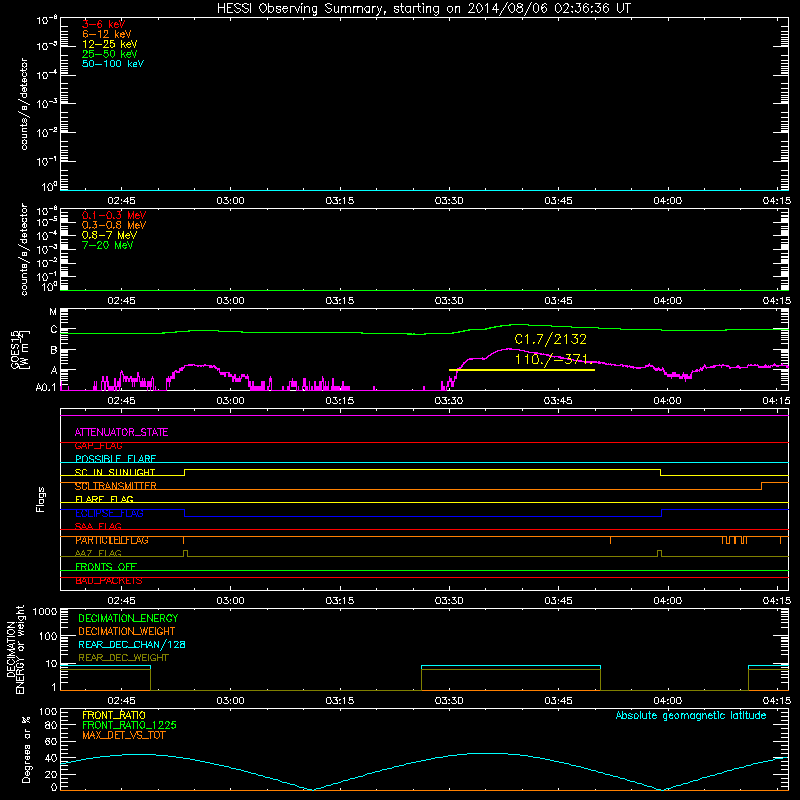Screen dimensions: 800x800
Task: Click the yellow flare interval bar in GOES plot
Action: 521,370
